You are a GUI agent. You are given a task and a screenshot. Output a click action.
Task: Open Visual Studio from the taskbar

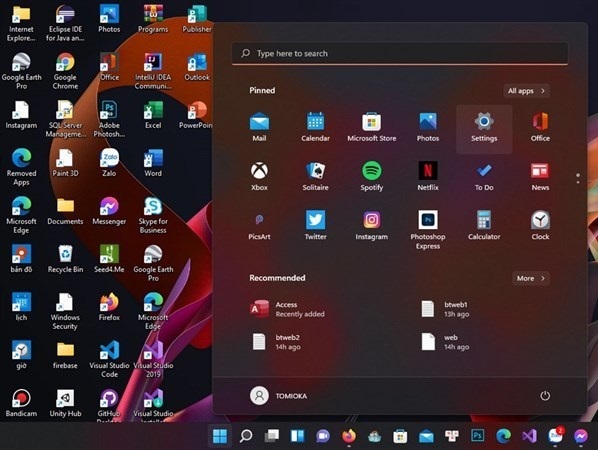(x=529, y=436)
